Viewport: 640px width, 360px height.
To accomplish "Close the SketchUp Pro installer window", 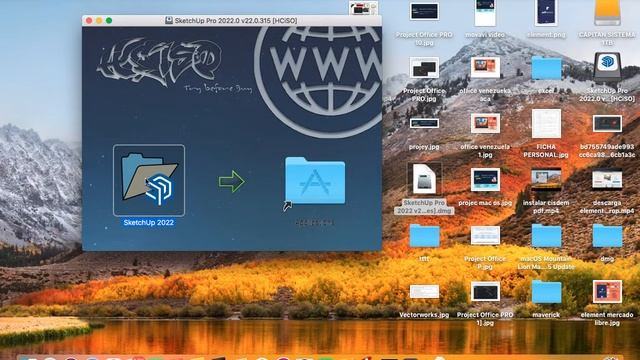I will click(89, 20).
